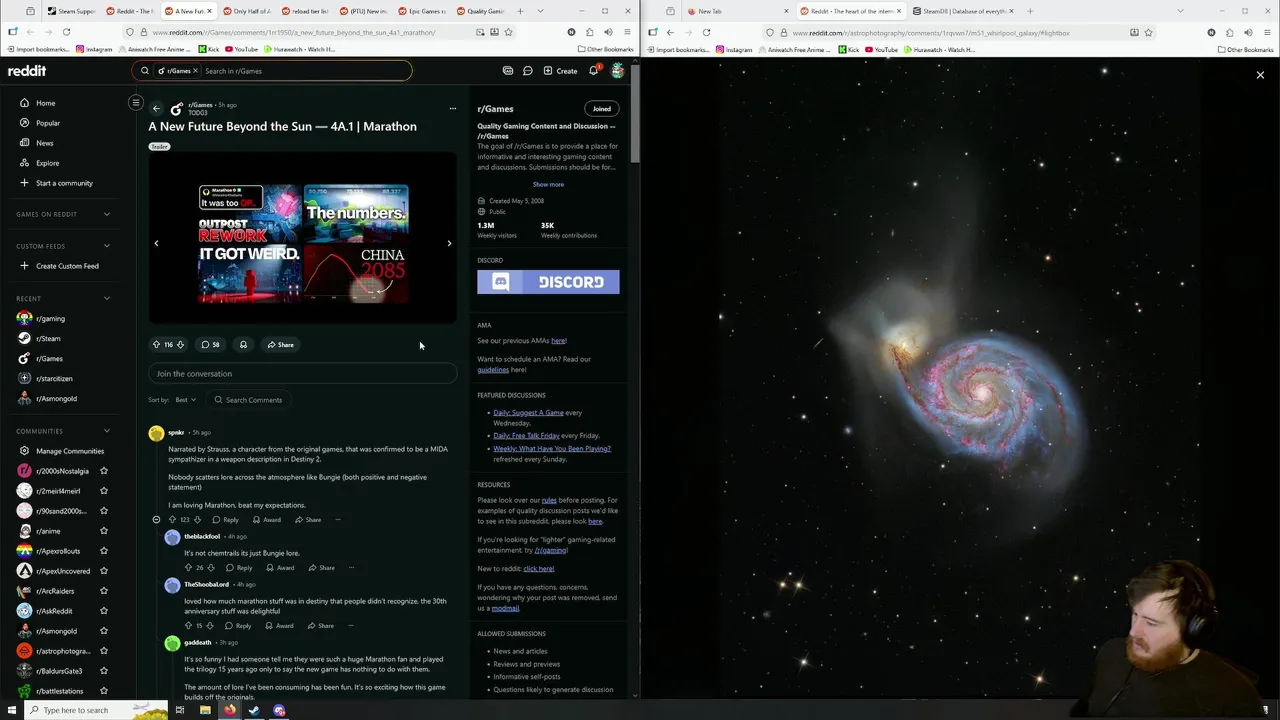Screen dimensions: 1280x720
Task: Downvote spnkr's comment
Action: [197, 520]
